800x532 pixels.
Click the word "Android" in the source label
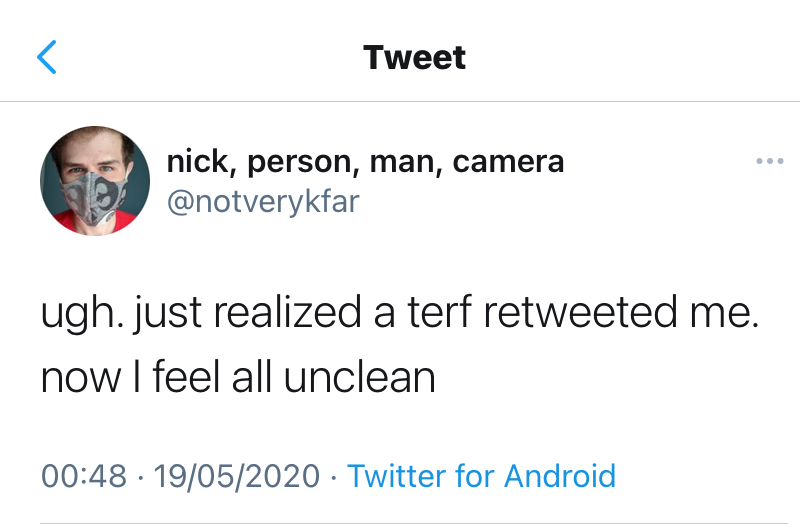(x=561, y=475)
